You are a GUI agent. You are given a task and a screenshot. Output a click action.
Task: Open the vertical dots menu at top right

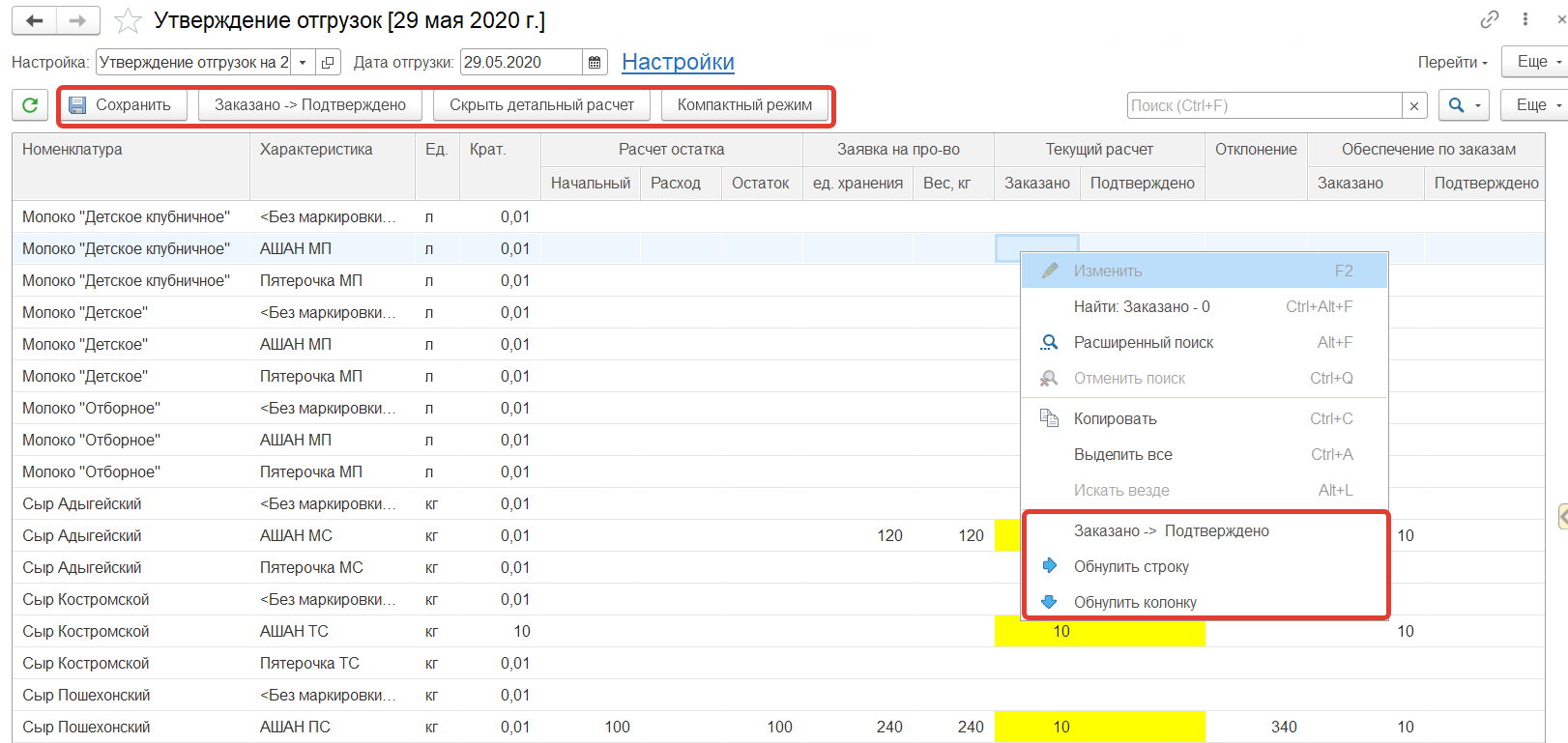1525,19
